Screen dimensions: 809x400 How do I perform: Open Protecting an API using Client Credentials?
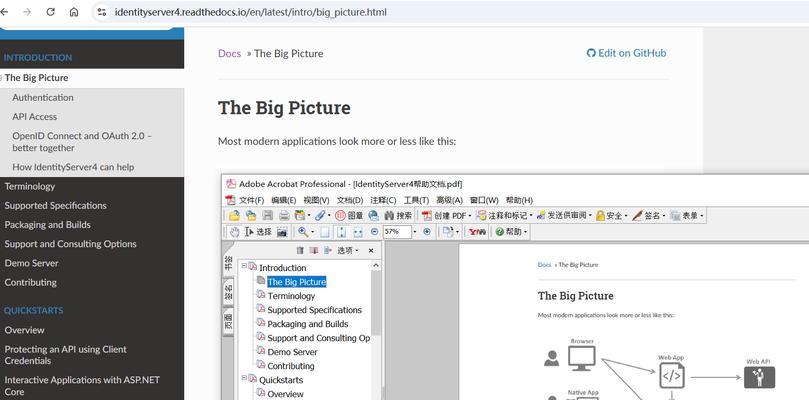pyautogui.click(x=66, y=355)
